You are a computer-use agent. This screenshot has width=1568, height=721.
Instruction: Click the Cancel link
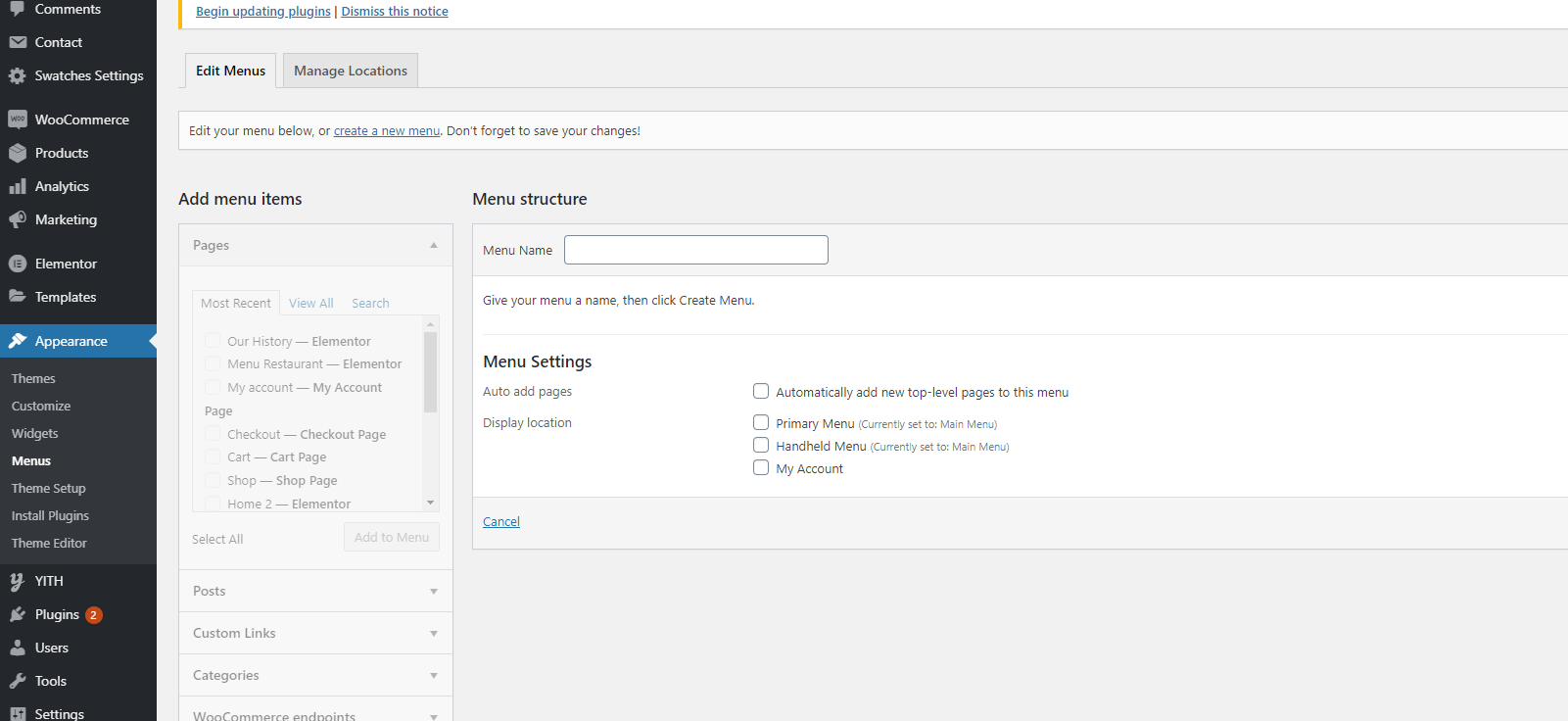coord(501,522)
